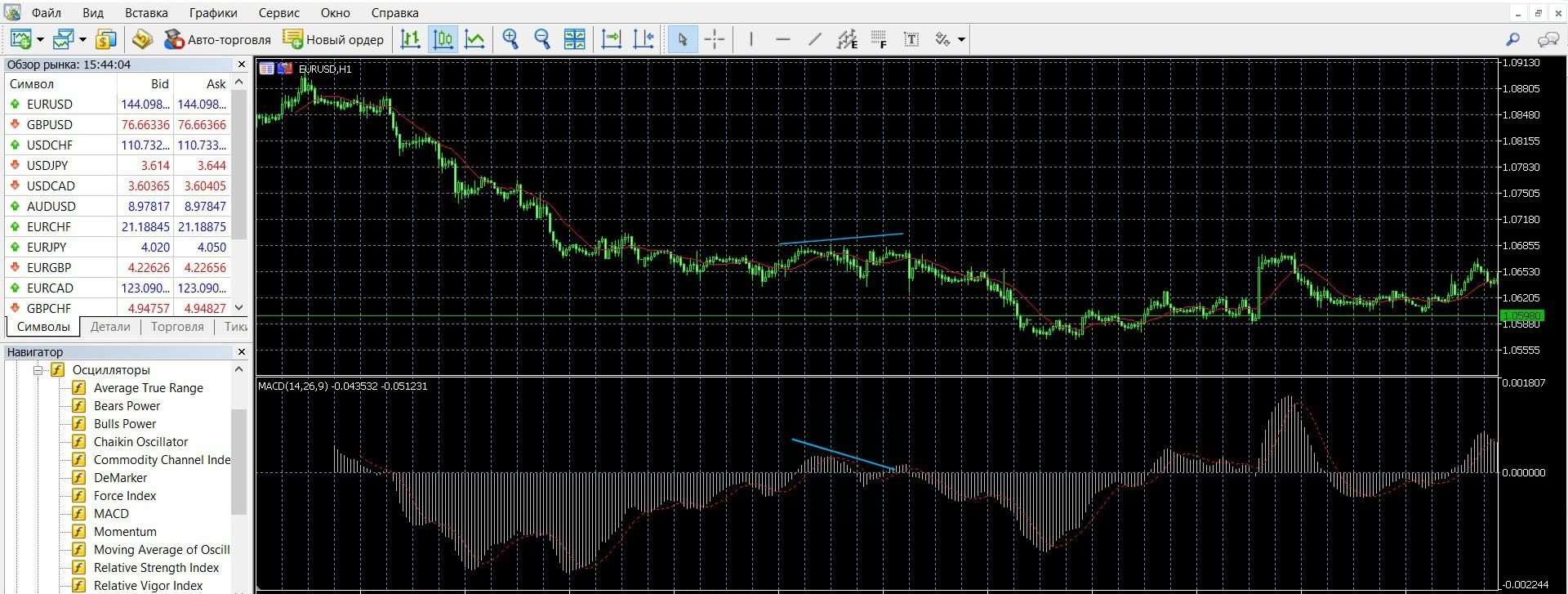Screen dimensions: 1568x594
Task: Close the Навигатор panel
Action: (241, 351)
